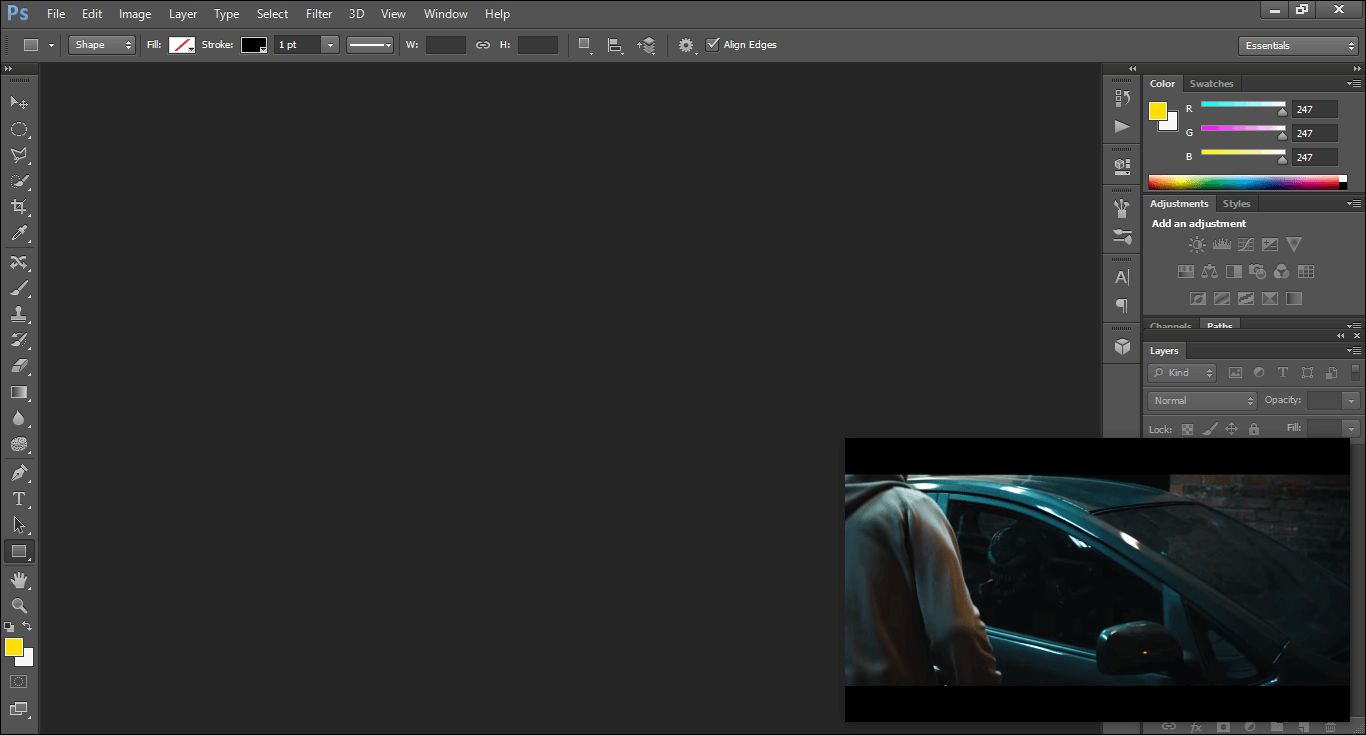The width and height of the screenshot is (1366, 735).
Task: Uncheck the Align Edges checkbox
Action: coord(712,45)
